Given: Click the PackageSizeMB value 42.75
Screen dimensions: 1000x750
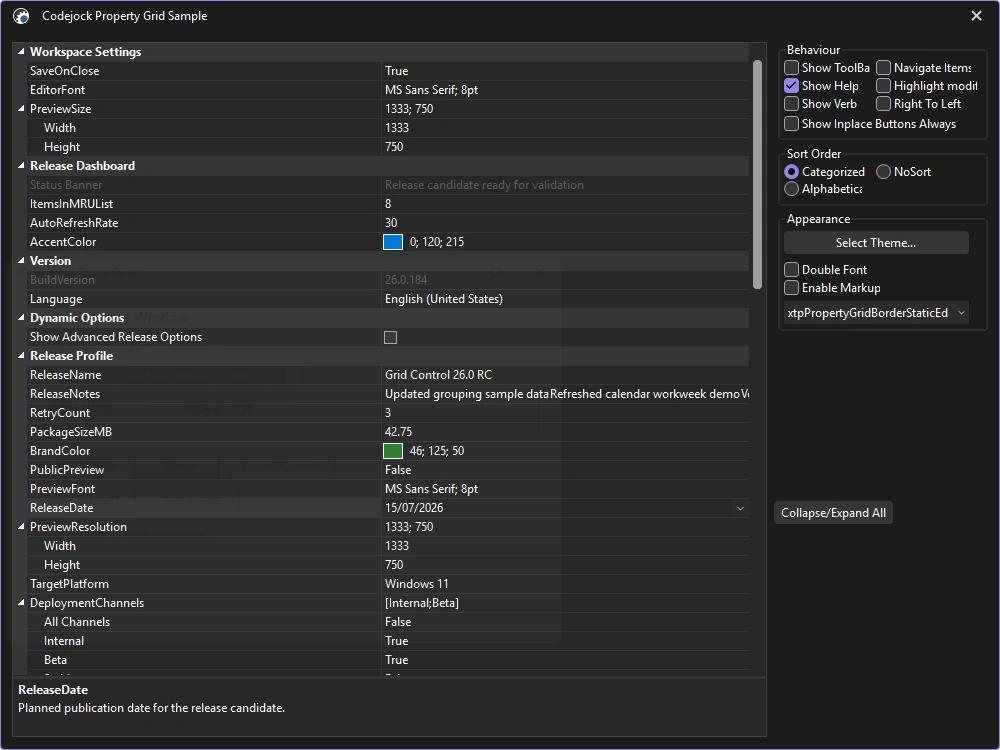Looking at the screenshot, I should pos(565,432).
